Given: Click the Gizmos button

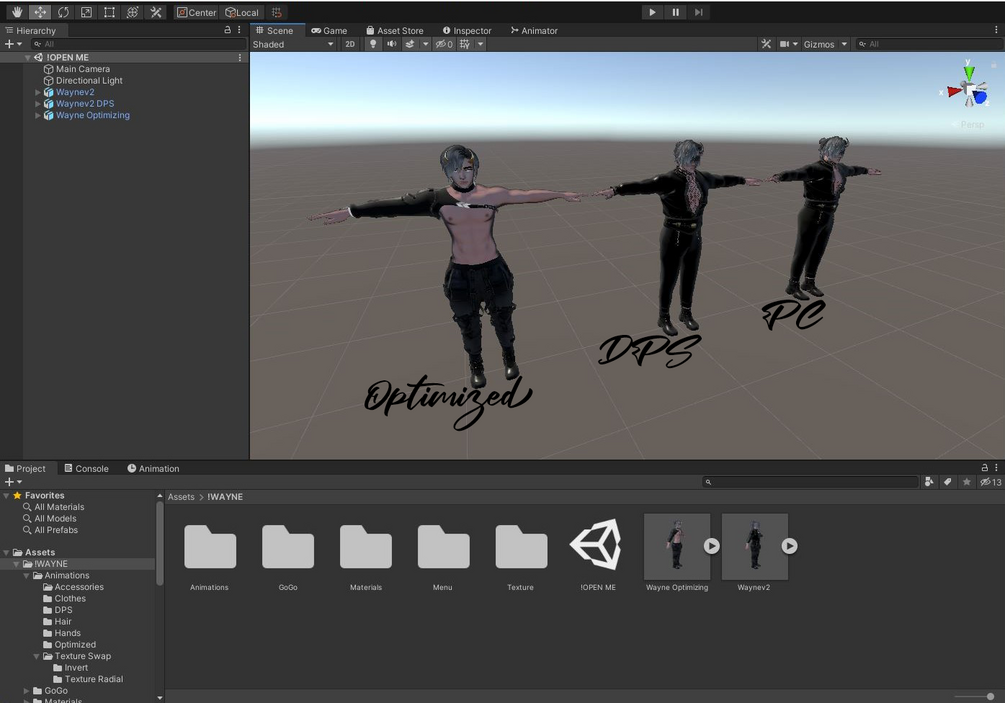Looking at the screenshot, I should tap(818, 44).
